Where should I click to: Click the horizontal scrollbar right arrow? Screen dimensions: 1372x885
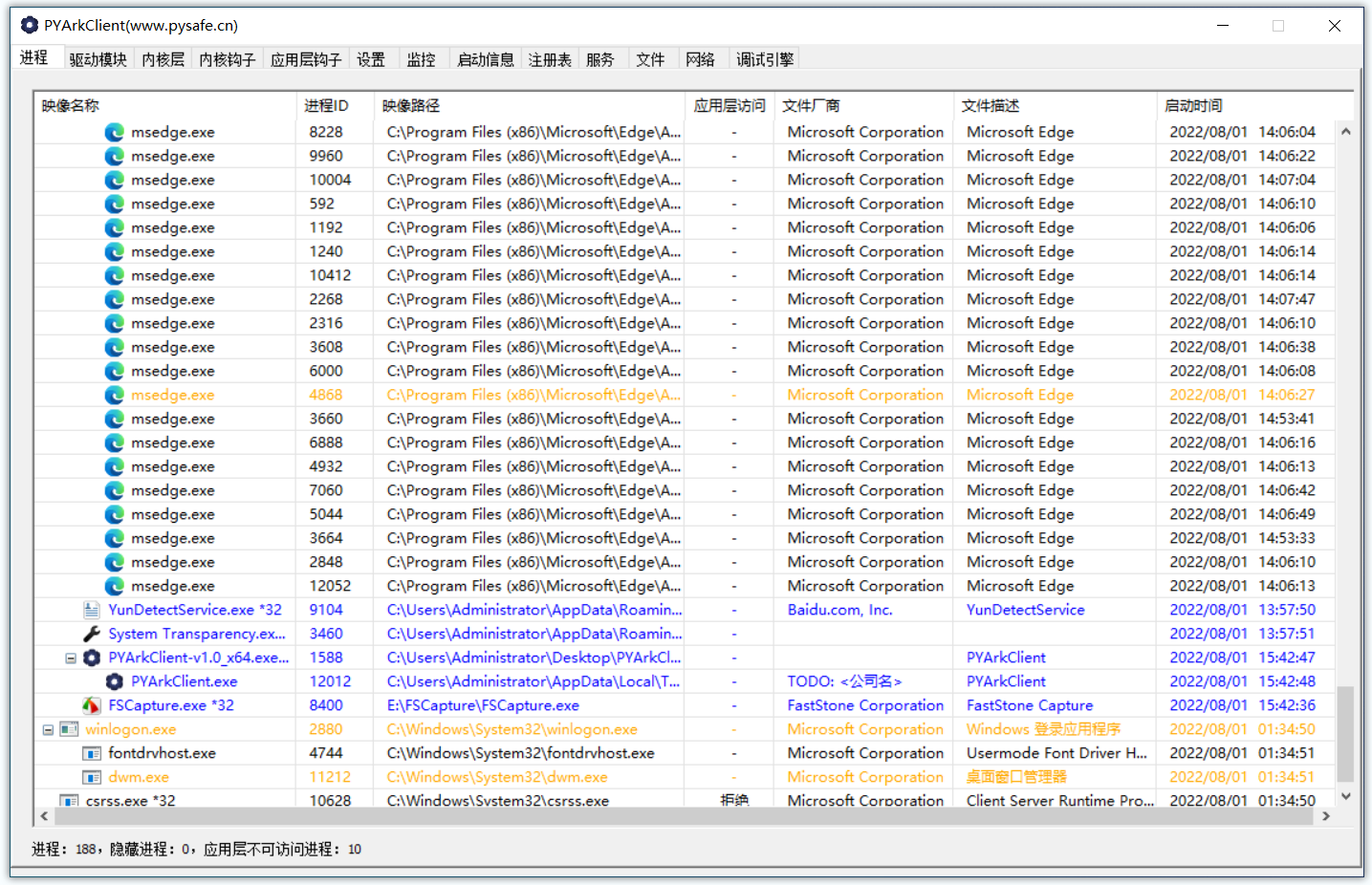tap(1326, 816)
